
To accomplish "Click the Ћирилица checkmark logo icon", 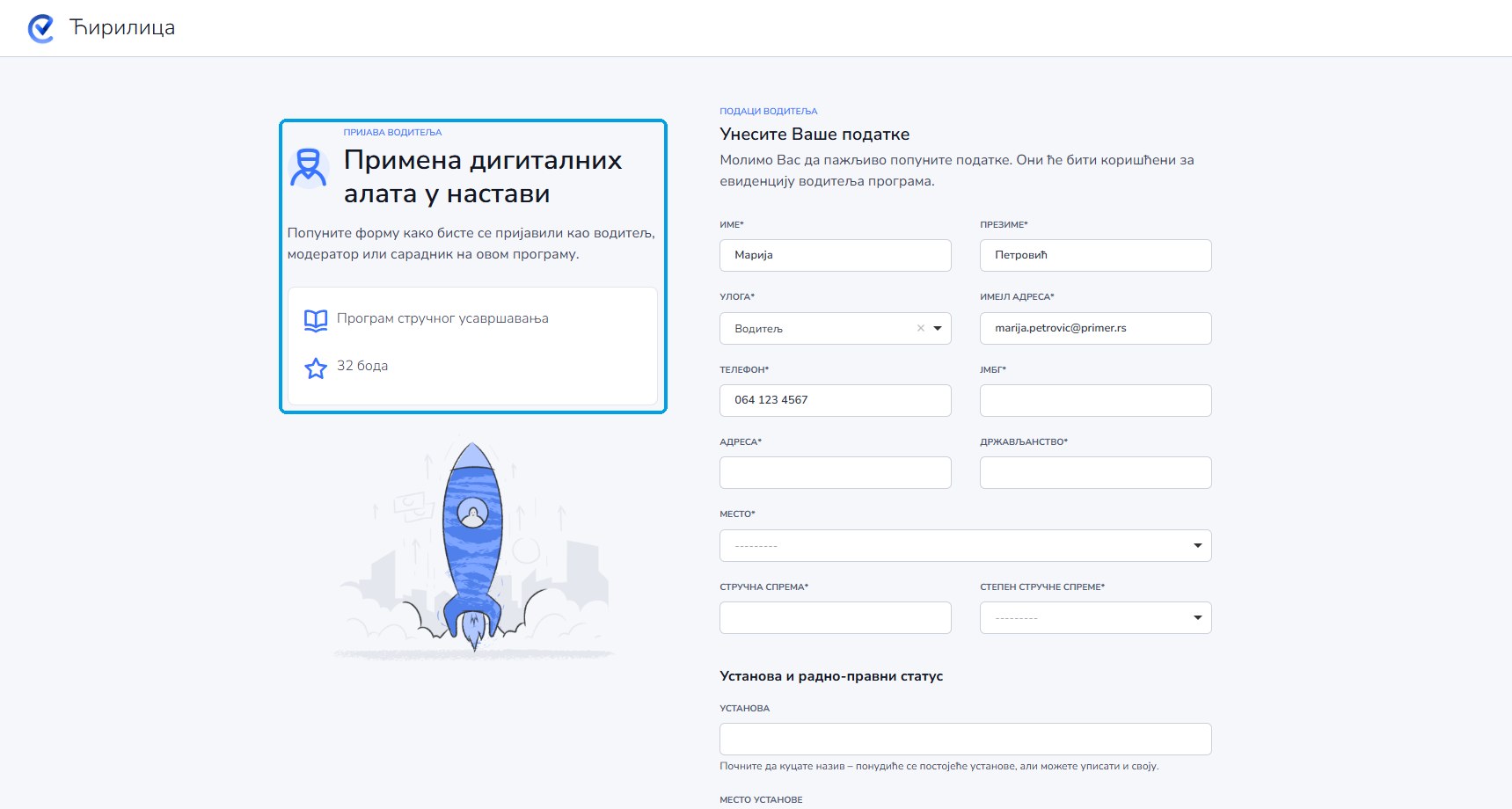I will tap(41, 28).
